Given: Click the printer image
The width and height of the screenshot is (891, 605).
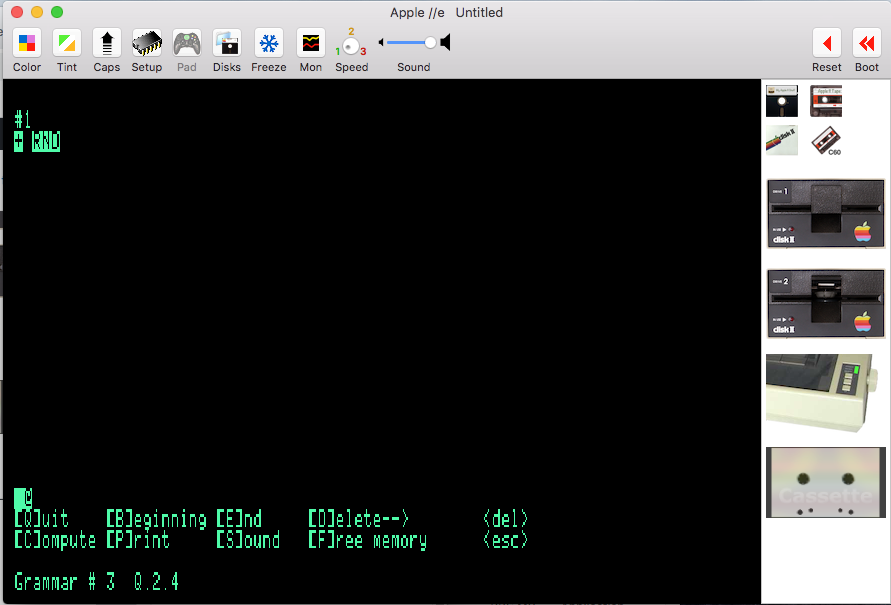Looking at the screenshot, I should 822,394.
